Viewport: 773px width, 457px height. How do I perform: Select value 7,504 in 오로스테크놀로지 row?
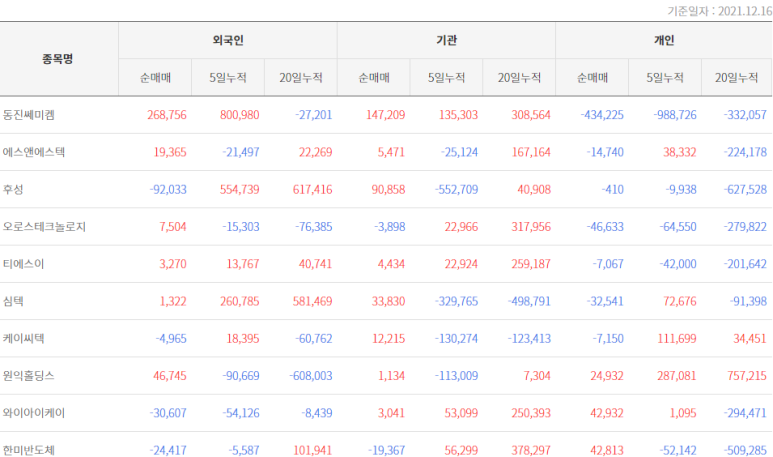173,227
